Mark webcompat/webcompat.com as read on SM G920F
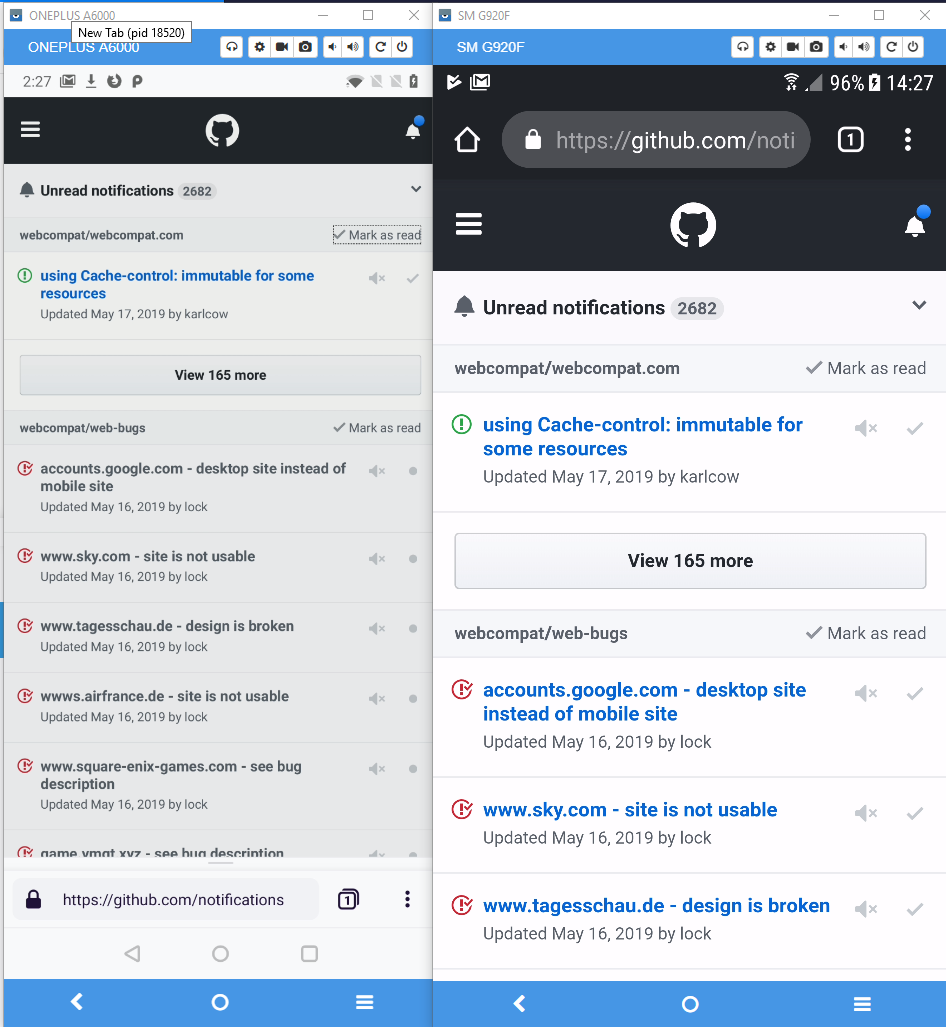The image size is (946, 1027). (865, 368)
